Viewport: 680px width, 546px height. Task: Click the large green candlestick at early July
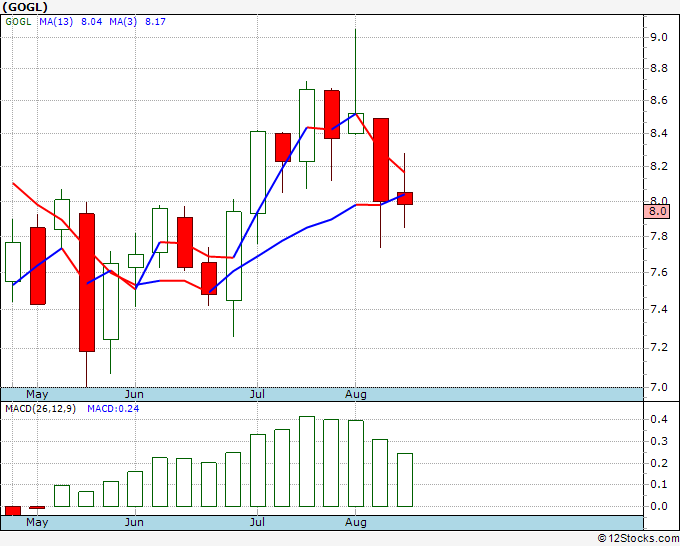pyautogui.click(x=258, y=172)
